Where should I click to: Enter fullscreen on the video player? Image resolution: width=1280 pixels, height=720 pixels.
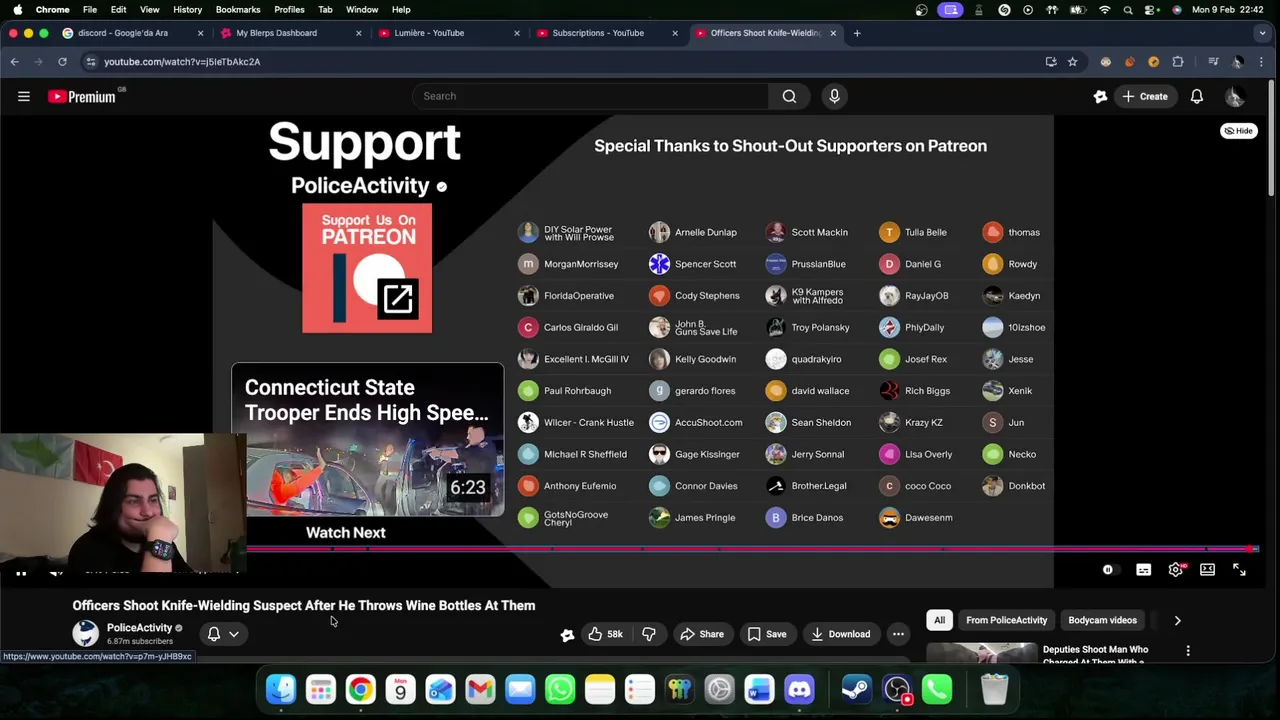(x=1239, y=570)
